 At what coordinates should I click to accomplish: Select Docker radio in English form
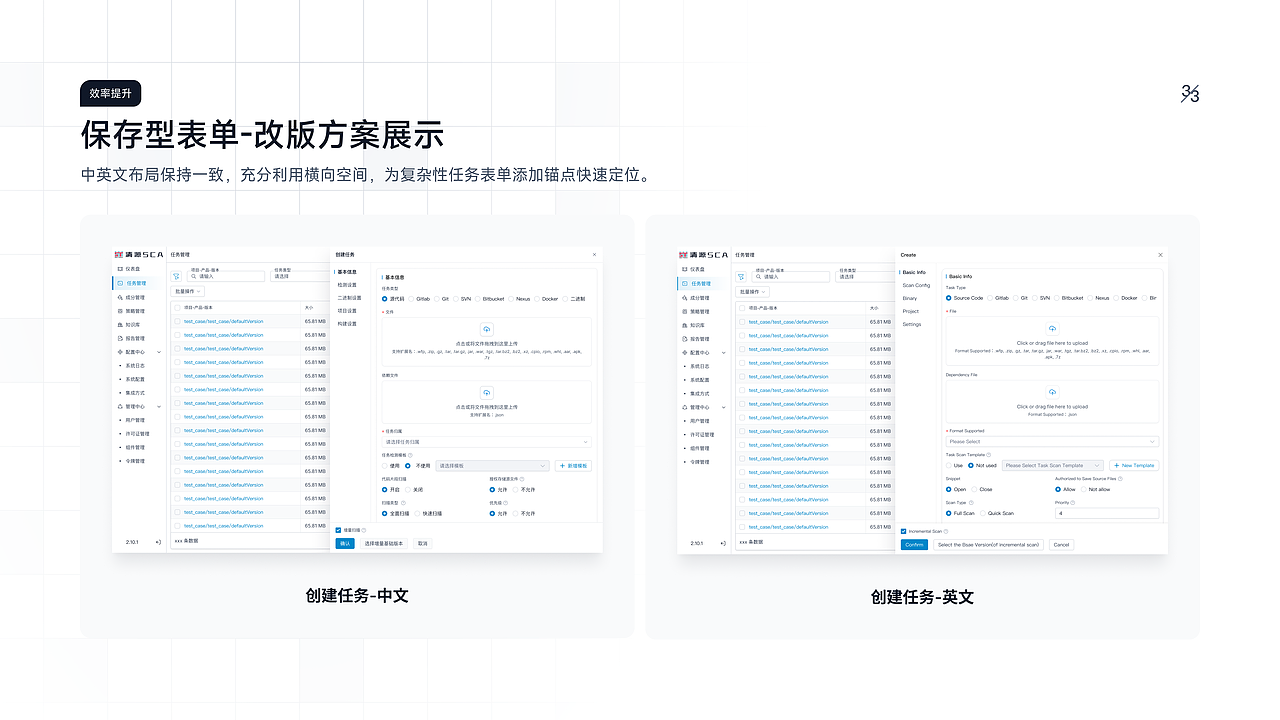1117,298
